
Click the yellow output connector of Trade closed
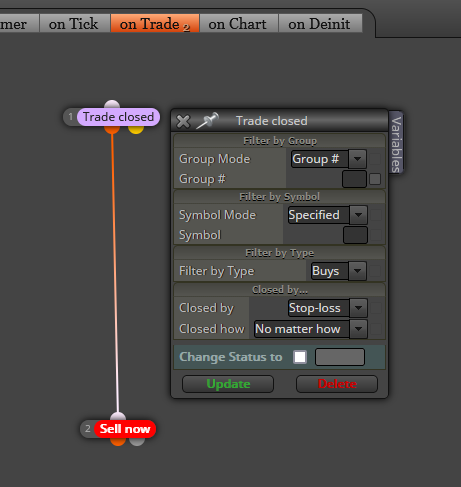click(136, 129)
